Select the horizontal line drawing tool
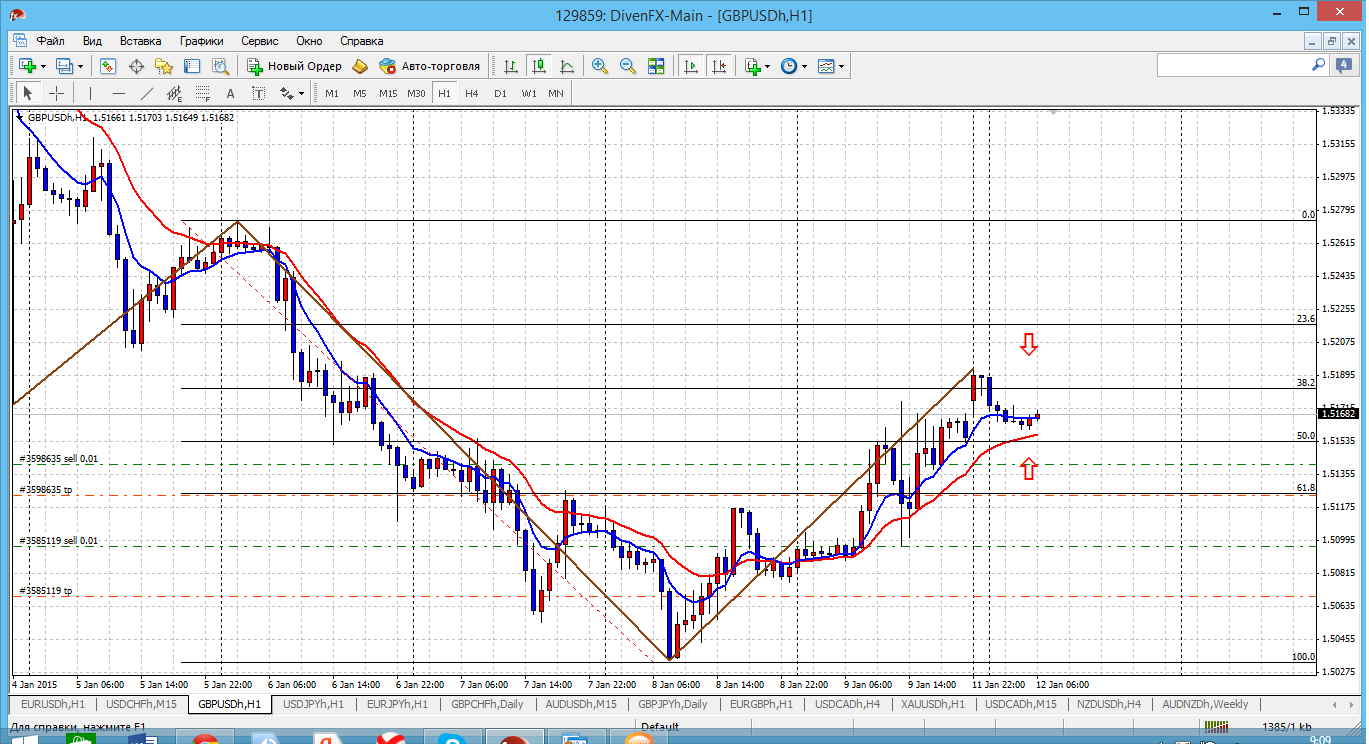The height and width of the screenshot is (744, 1369). coord(119,93)
